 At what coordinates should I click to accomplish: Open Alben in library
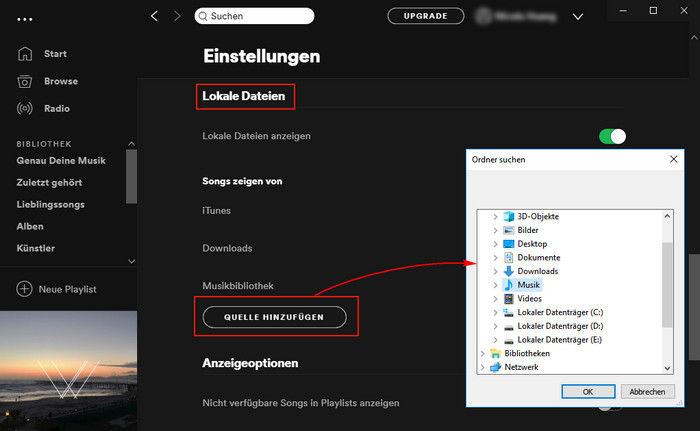pos(30,226)
